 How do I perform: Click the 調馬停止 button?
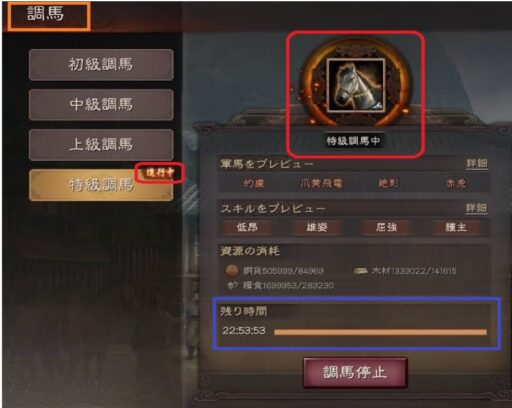tap(355, 372)
